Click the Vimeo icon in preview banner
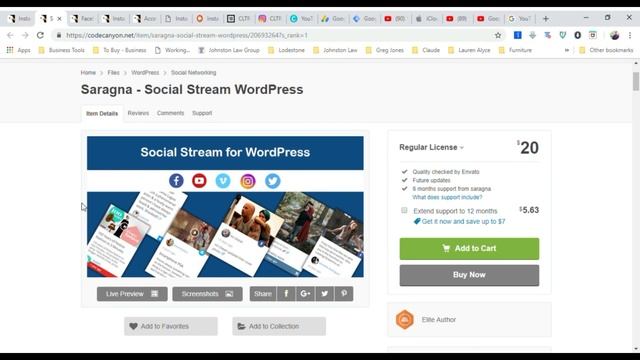This screenshot has width=640, height=360. (x=223, y=181)
